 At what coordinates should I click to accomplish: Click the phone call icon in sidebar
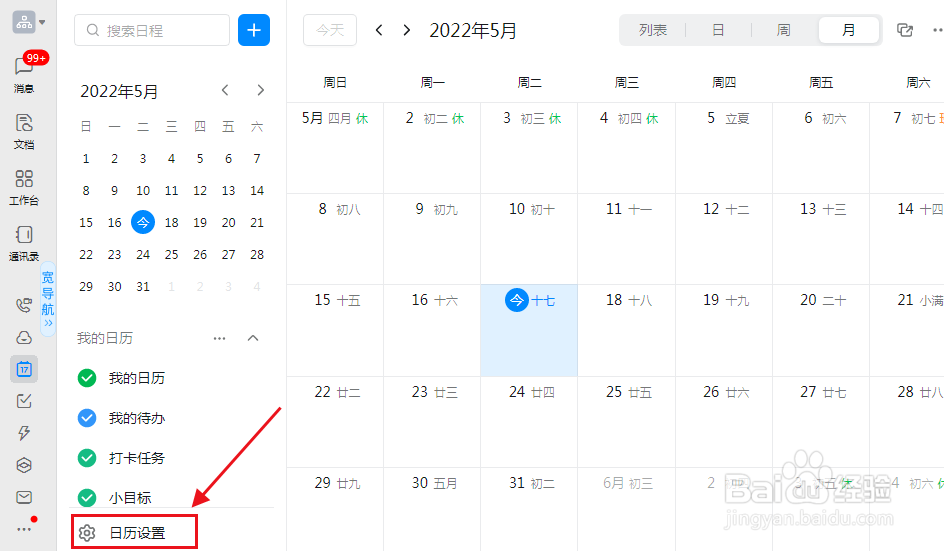coord(24,306)
